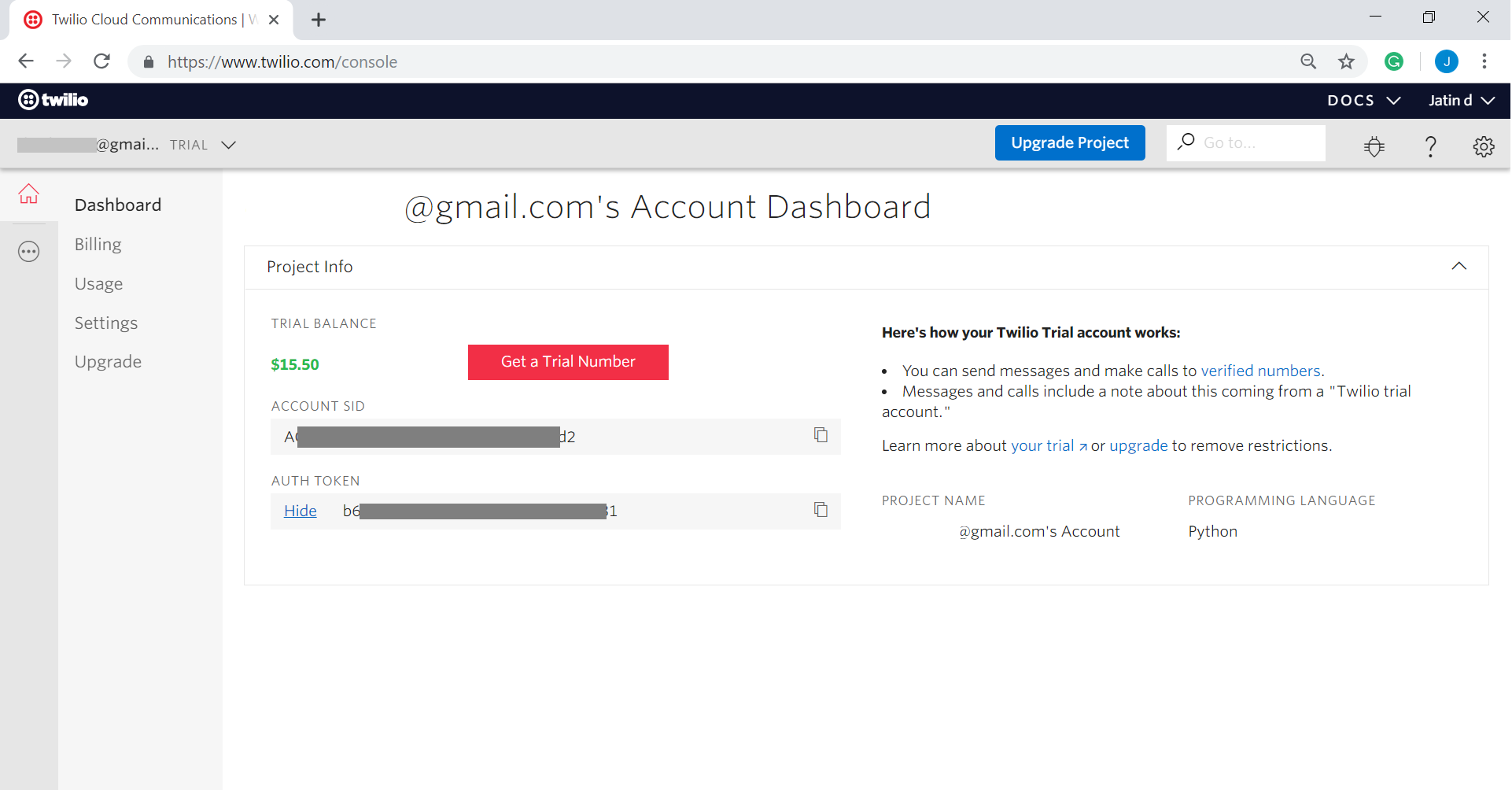1512x790 pixels.
Task: Open Settings in the side menu
Action: pos(106,323)
